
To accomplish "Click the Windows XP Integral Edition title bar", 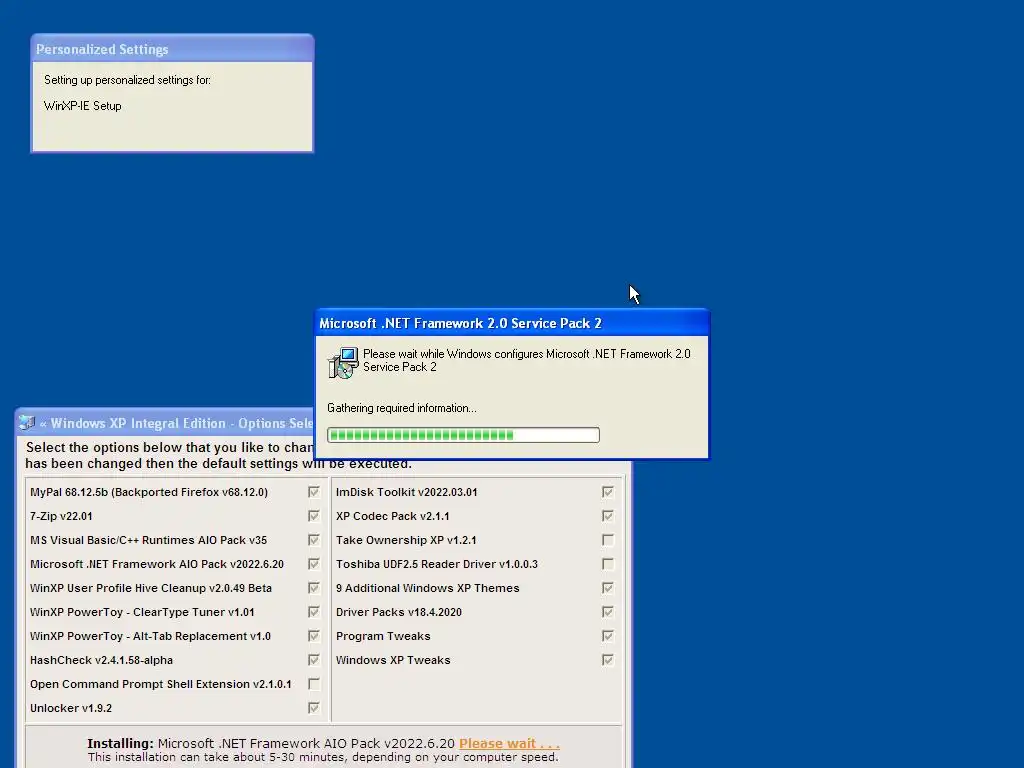I will (166, 423).
